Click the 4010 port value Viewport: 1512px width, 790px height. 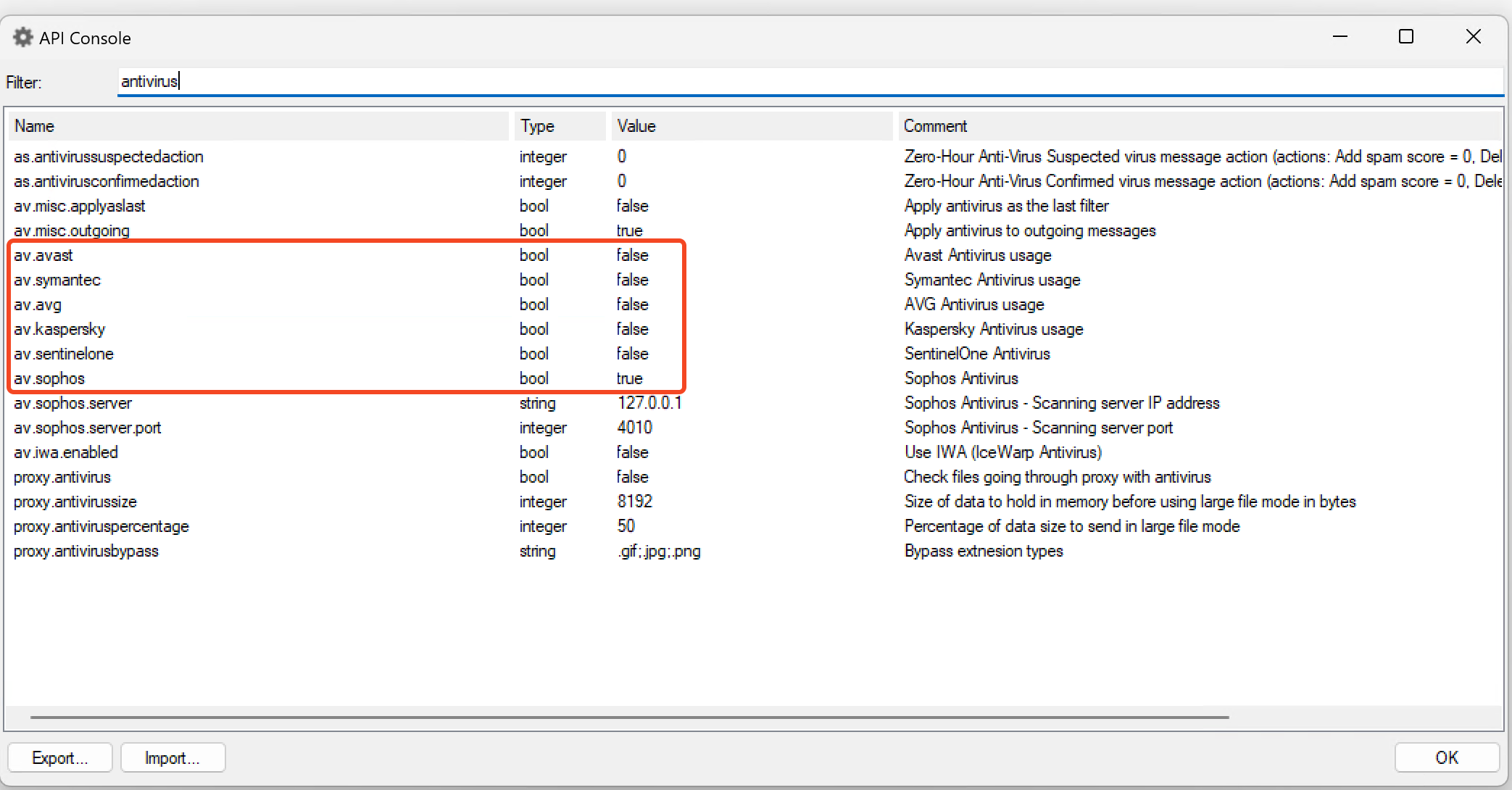click(x=635, y=428)
